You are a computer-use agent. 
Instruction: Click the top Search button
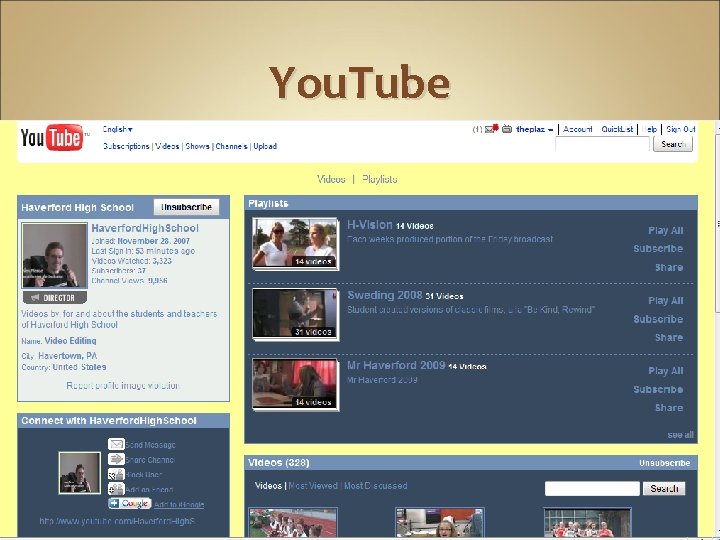673,144
